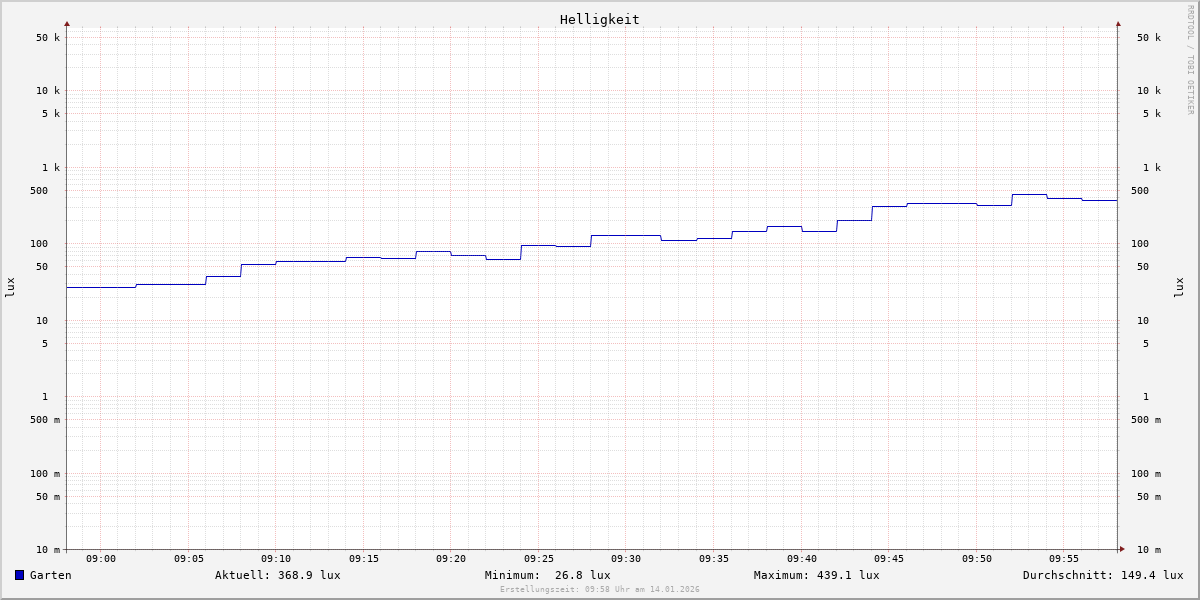Viewport: 1200px width, 600px height.
Task: Click the left vertical lux axis label
Action: coord(10,287)
